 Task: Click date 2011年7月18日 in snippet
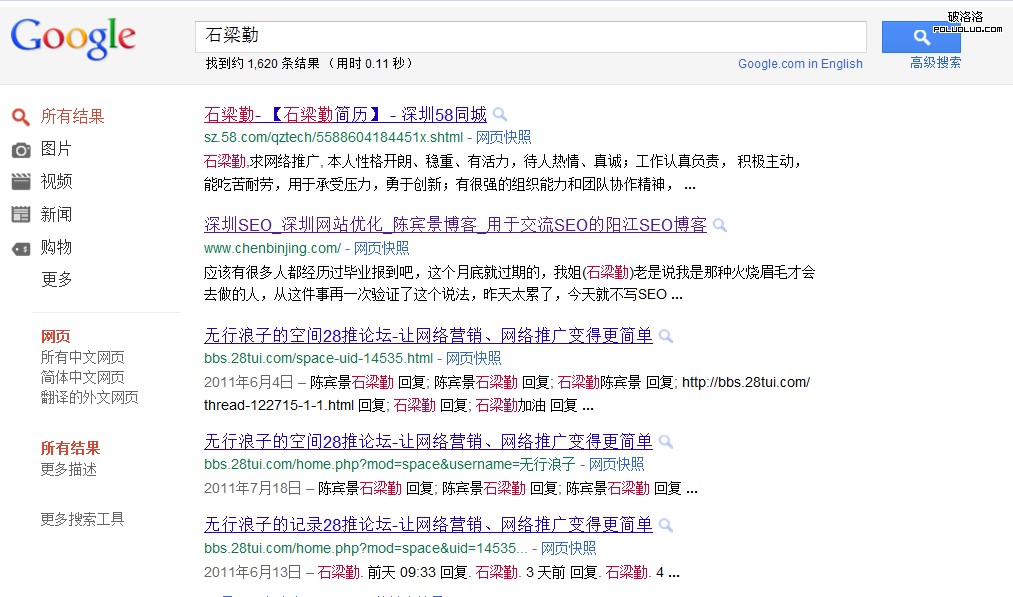[x=253, y=488]
